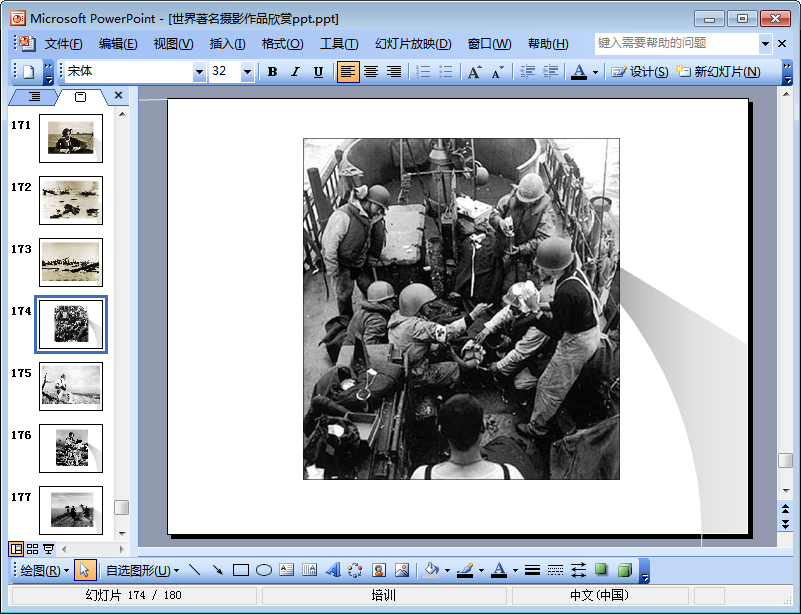The height and width of the screenshot is (614, 801).
Task: Toggle Italic text formatting
Action: coord(295,72)
